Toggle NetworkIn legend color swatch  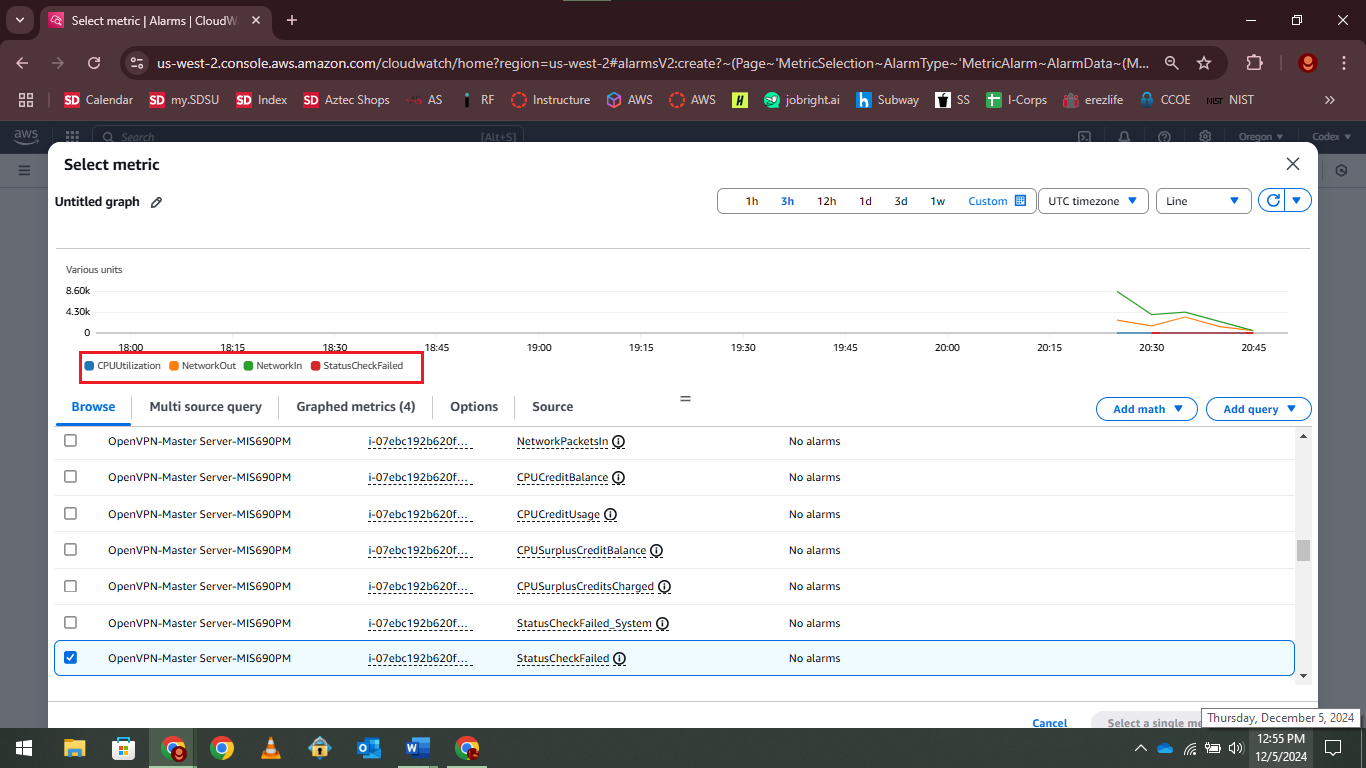(x=249, y=366)
